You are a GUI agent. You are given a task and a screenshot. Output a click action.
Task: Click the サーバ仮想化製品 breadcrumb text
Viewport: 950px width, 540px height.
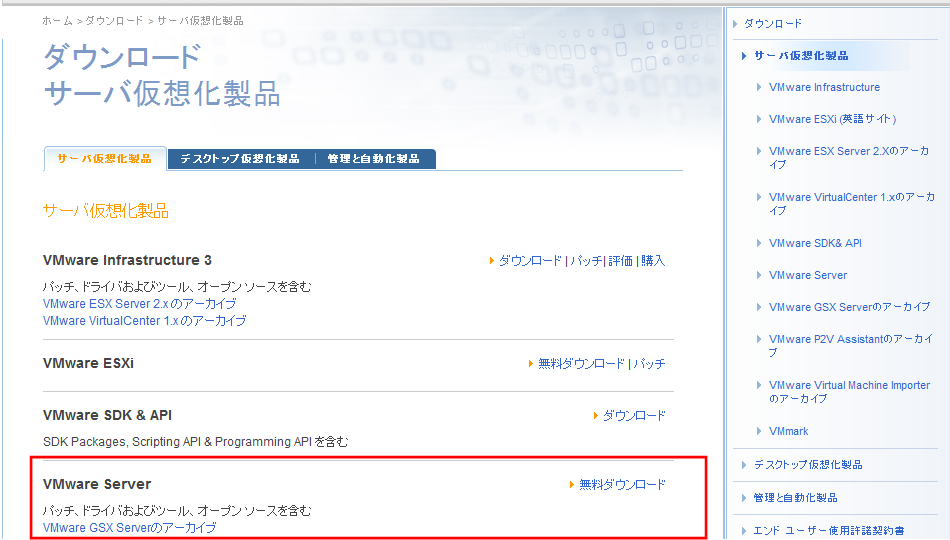pos(201,21)
